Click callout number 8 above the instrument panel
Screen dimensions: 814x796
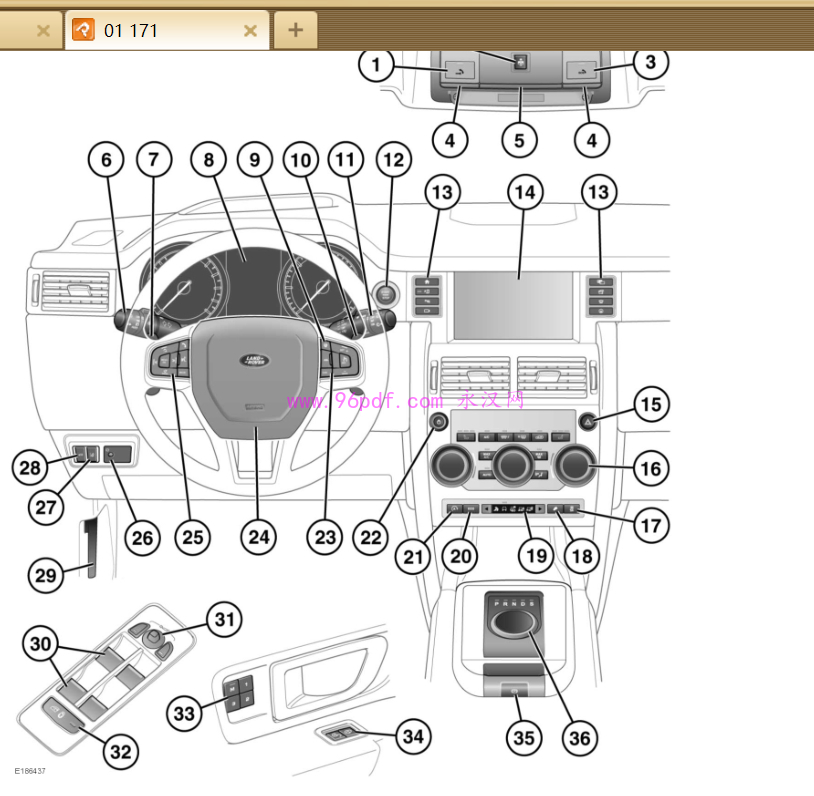(x=209, y=159)
